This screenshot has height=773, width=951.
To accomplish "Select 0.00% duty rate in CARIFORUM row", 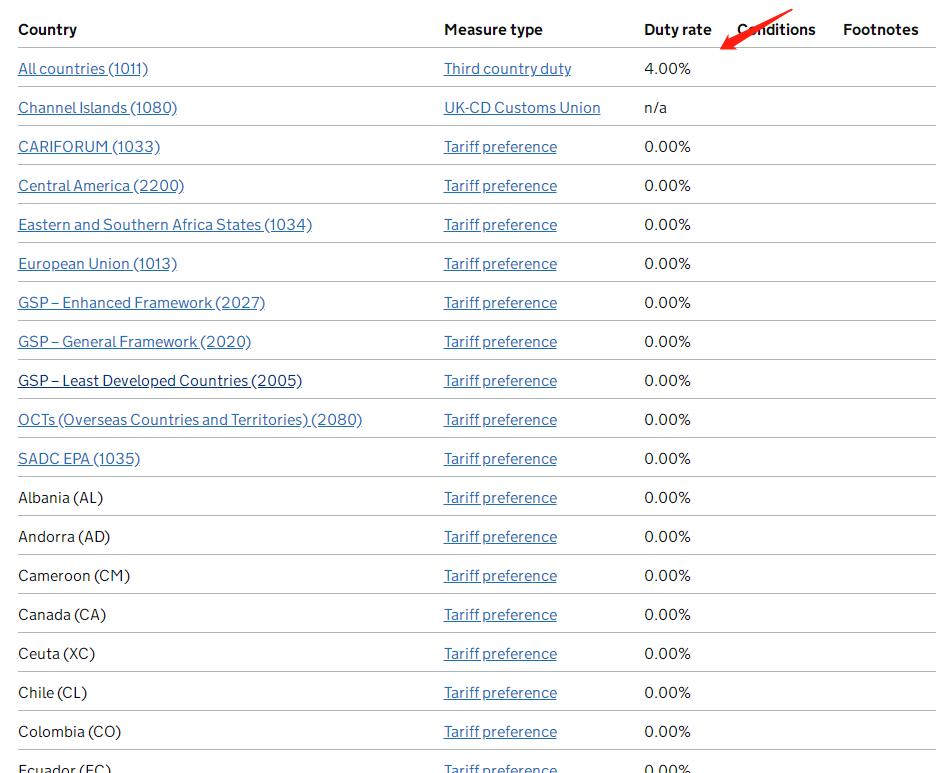I will click(667, 147).
